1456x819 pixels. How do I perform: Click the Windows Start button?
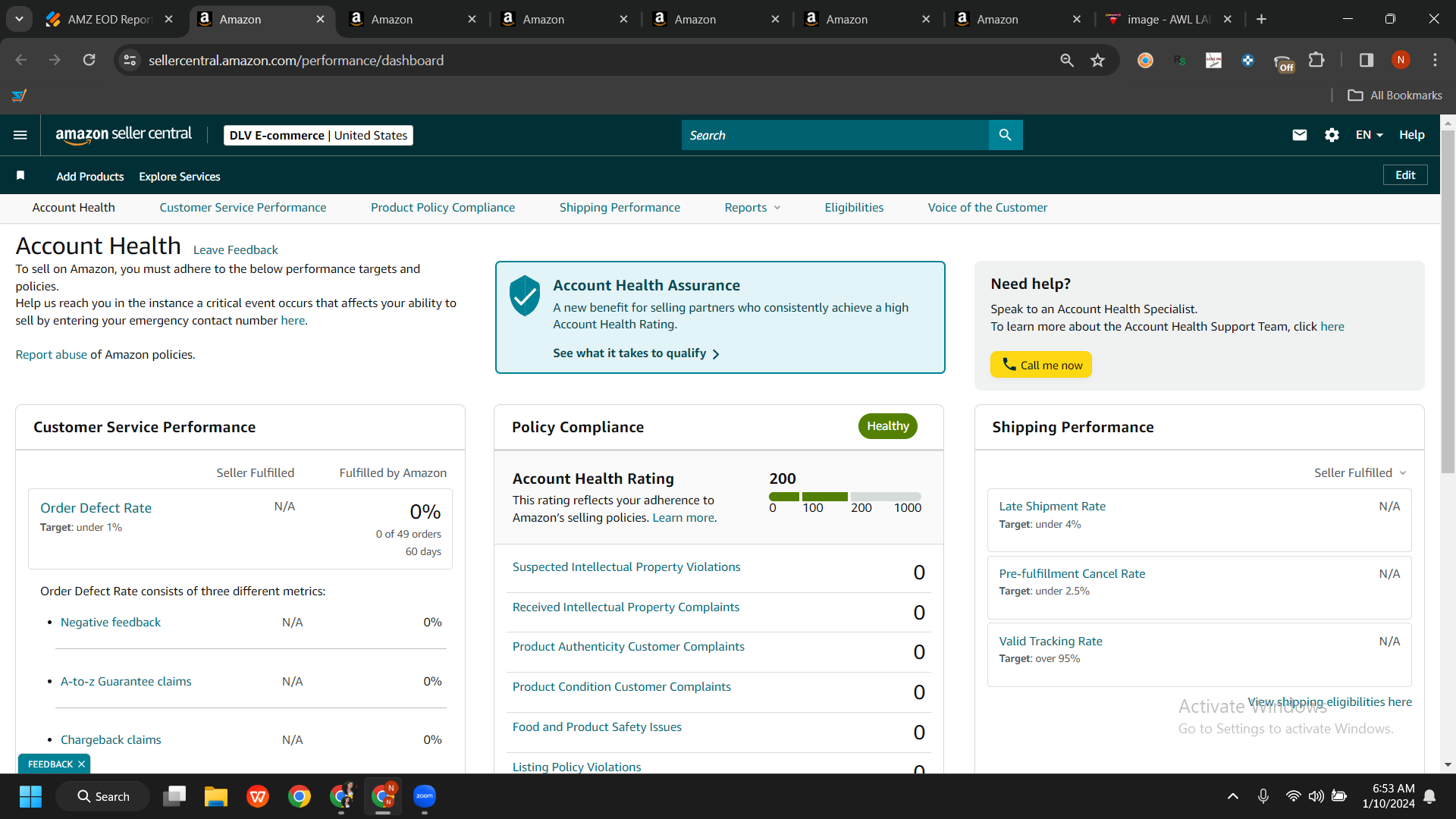[x=30, y=796]
